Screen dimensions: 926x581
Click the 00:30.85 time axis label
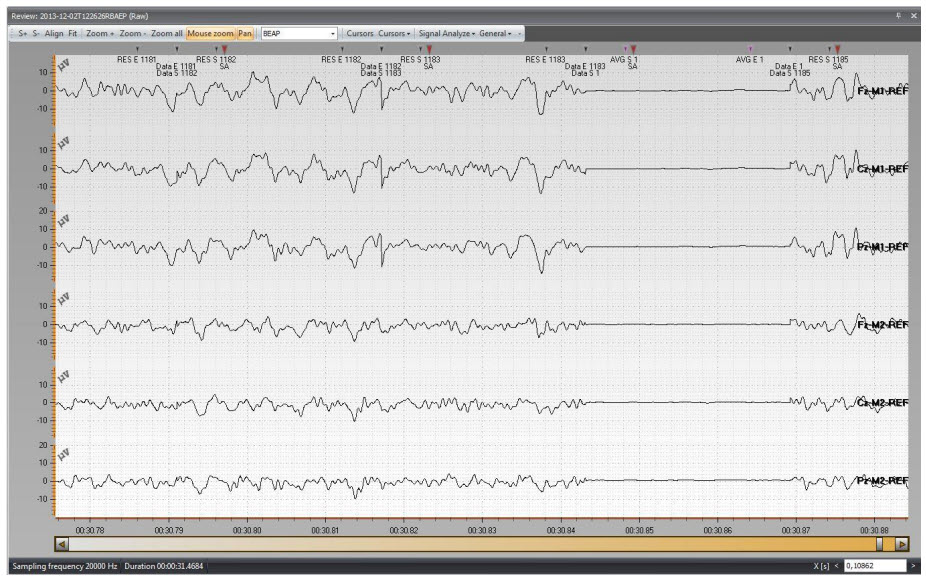pos(640,530)
